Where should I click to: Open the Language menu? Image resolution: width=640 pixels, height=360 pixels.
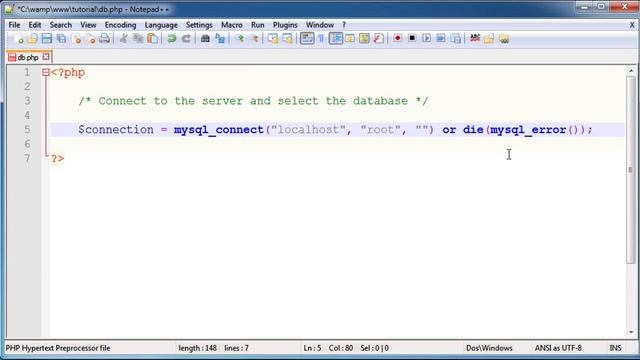coord(161,25)
